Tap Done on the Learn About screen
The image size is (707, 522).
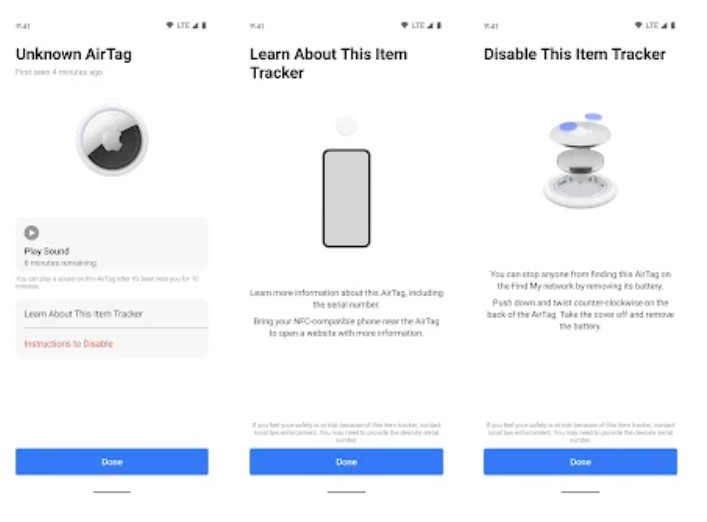point(346,462)
